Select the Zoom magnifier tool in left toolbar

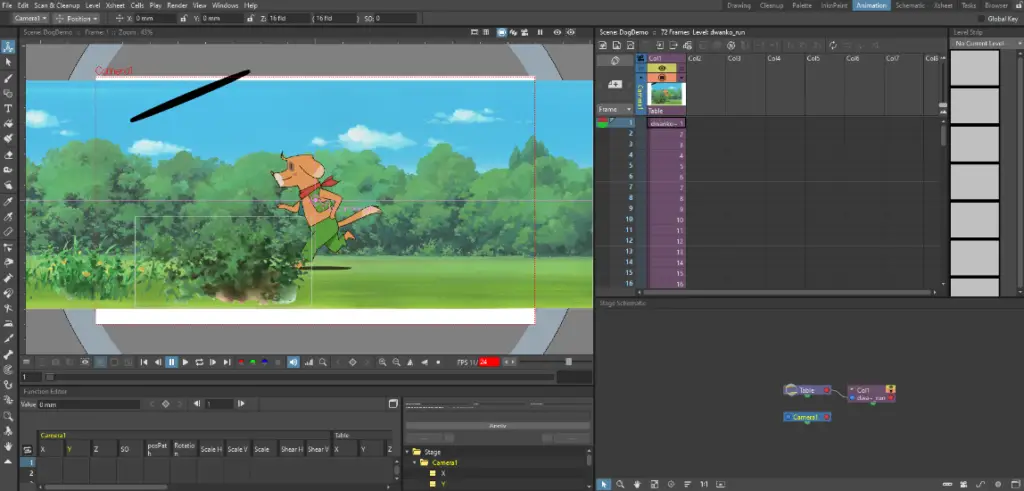click(8, 416)
